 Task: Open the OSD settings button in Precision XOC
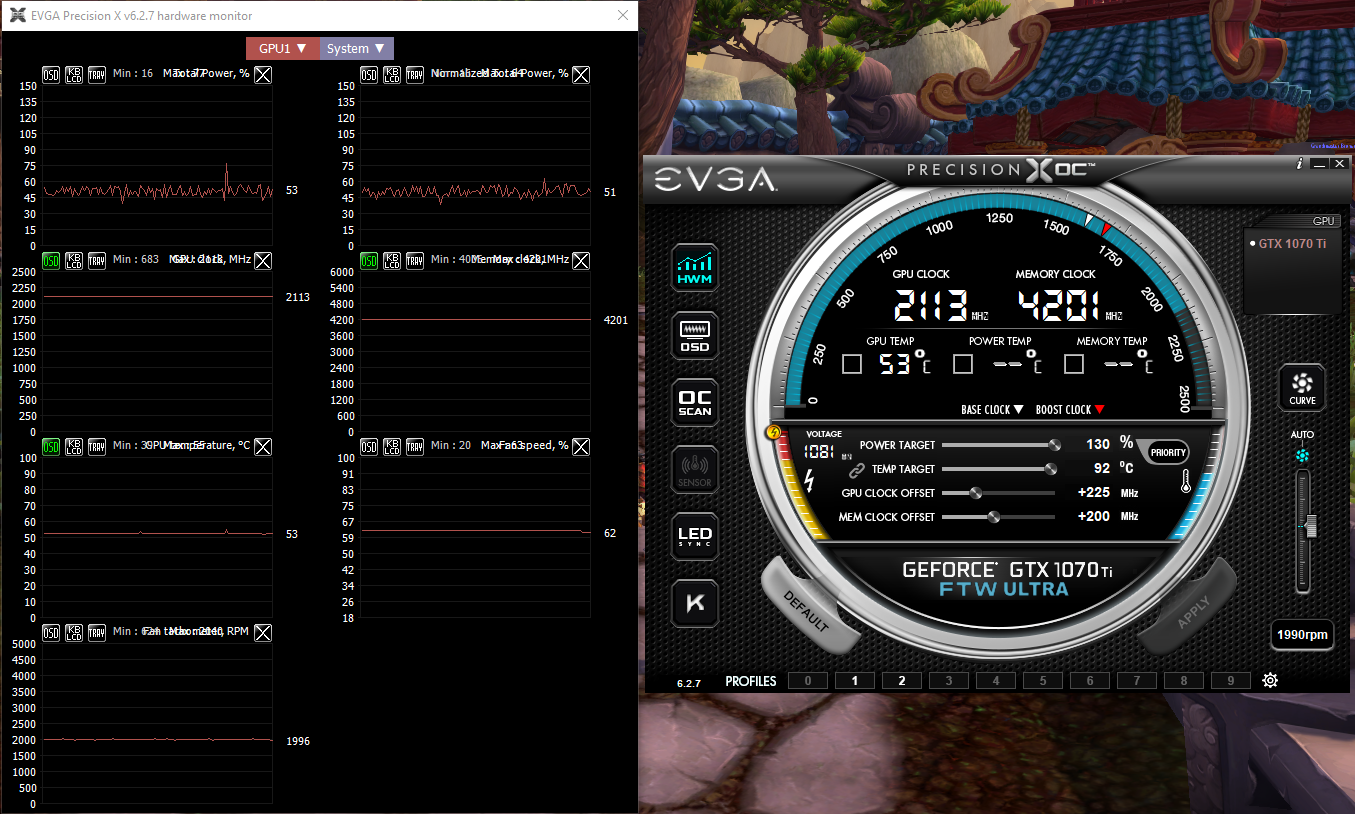click(695, 335)
